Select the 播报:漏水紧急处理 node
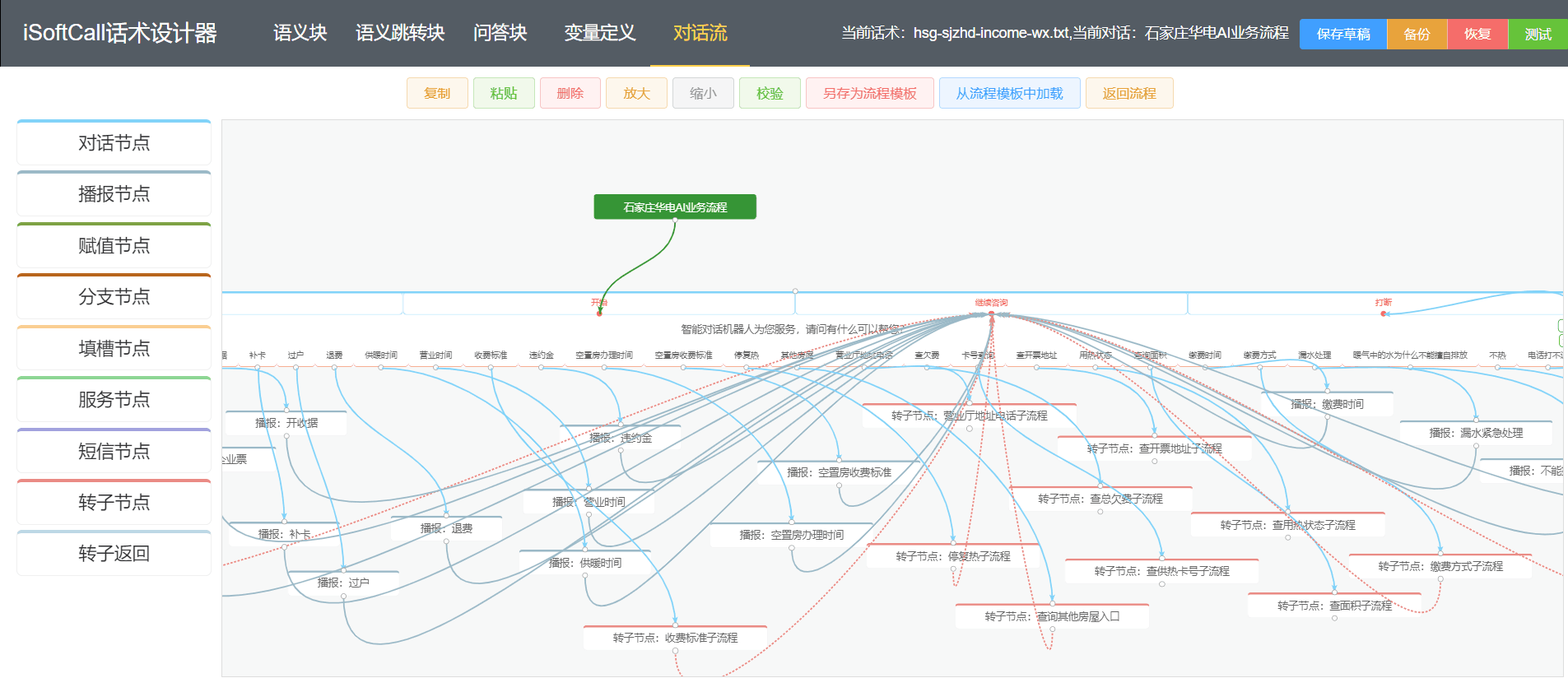The height and width of the screenshot is (678, 1568). tap(1476, 433)
